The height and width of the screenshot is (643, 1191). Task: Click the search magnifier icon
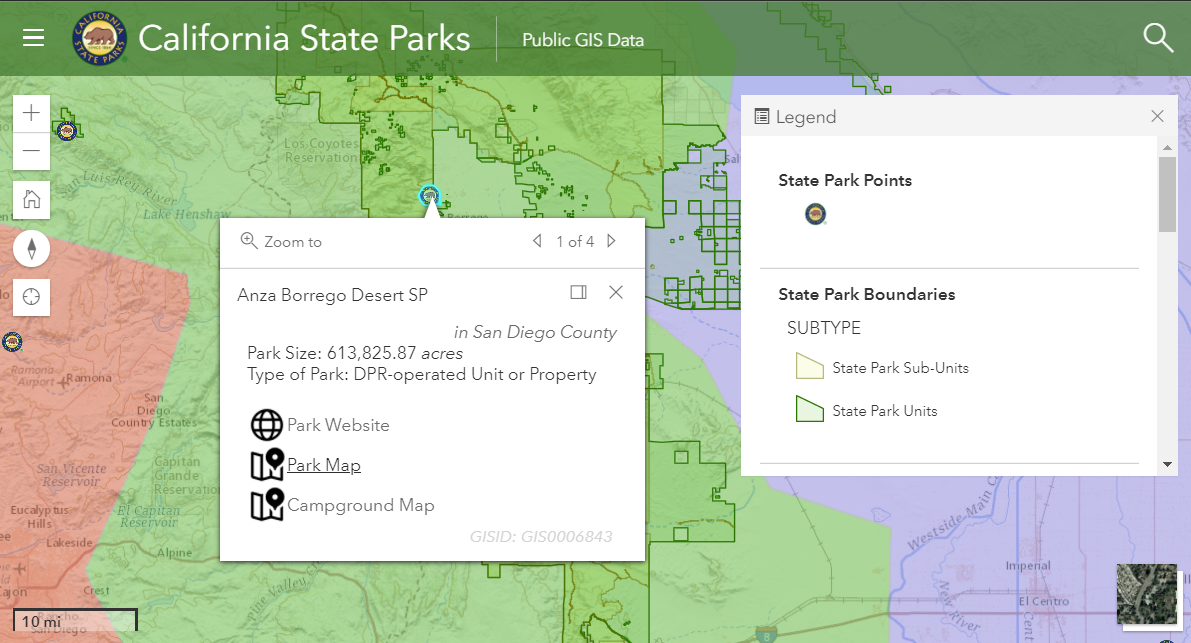1157,38
